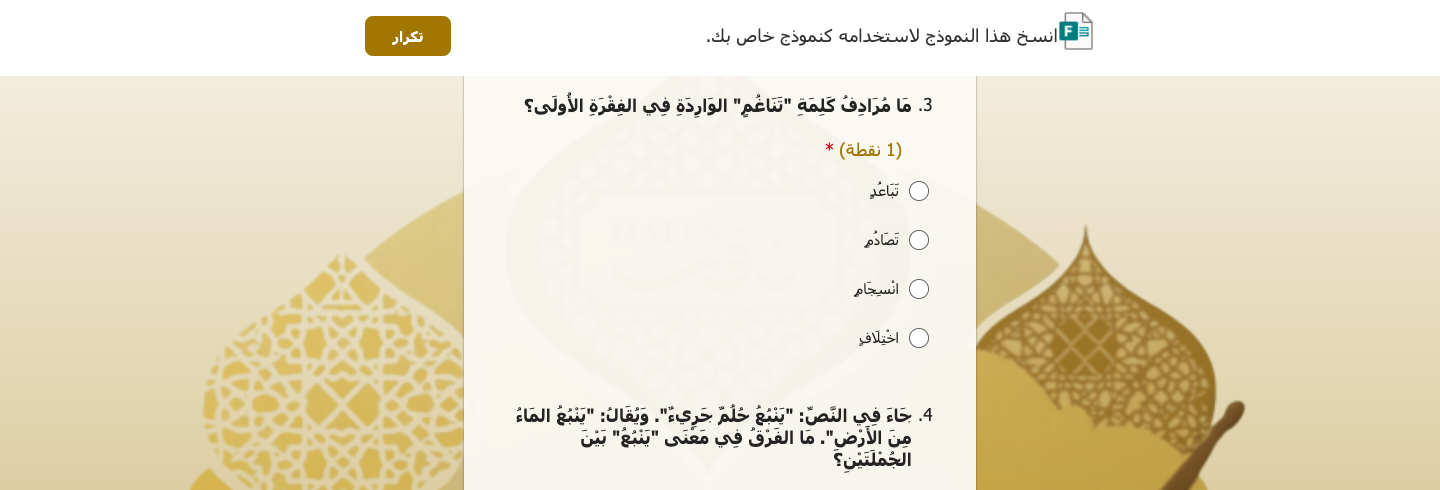Screen dimensions: 1440x490
Task: Choose the تَصَادُمٍ radio option circle
Action: pos(919,240)
